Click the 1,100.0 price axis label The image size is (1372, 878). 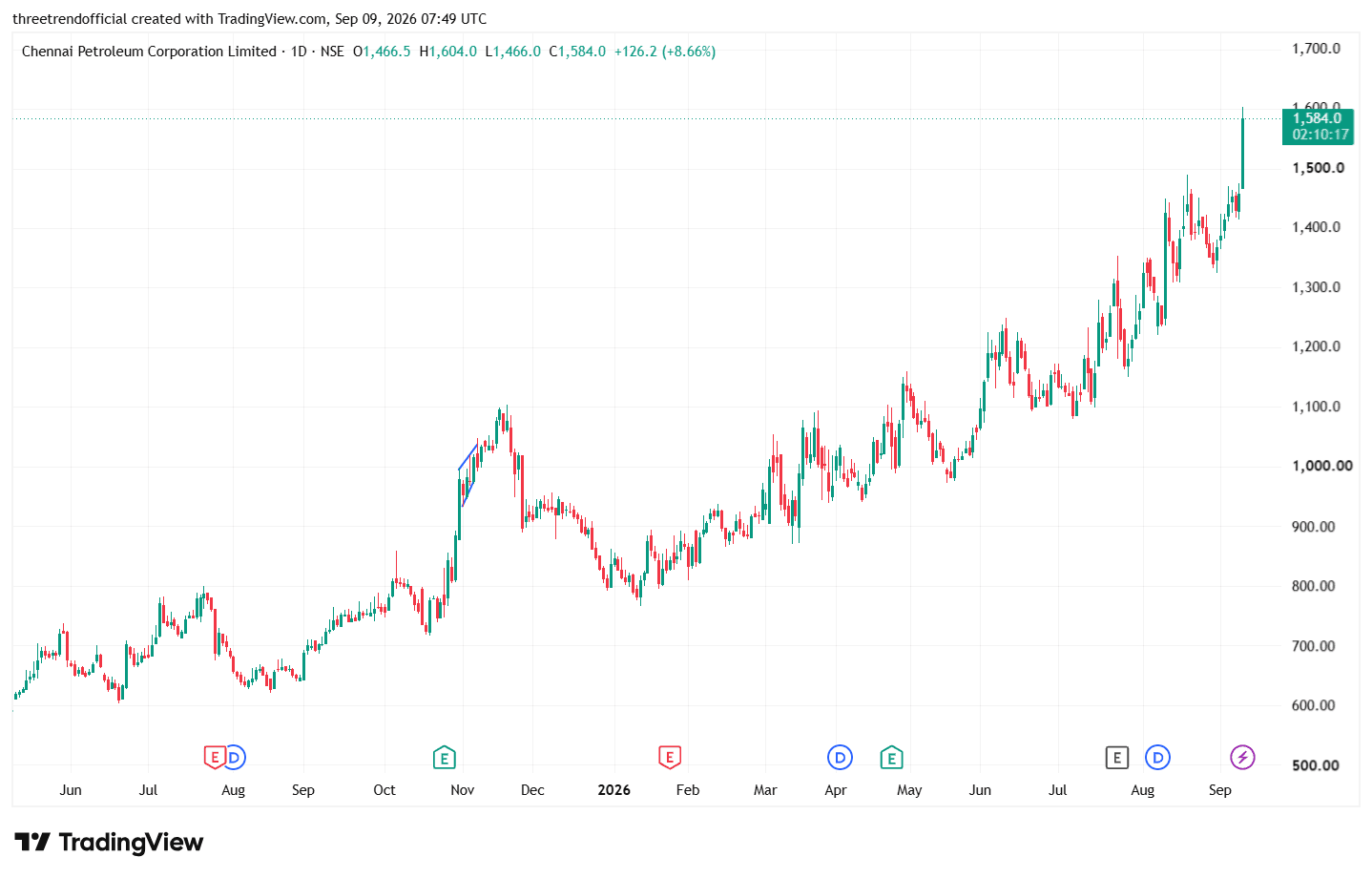click(1317, 407)
